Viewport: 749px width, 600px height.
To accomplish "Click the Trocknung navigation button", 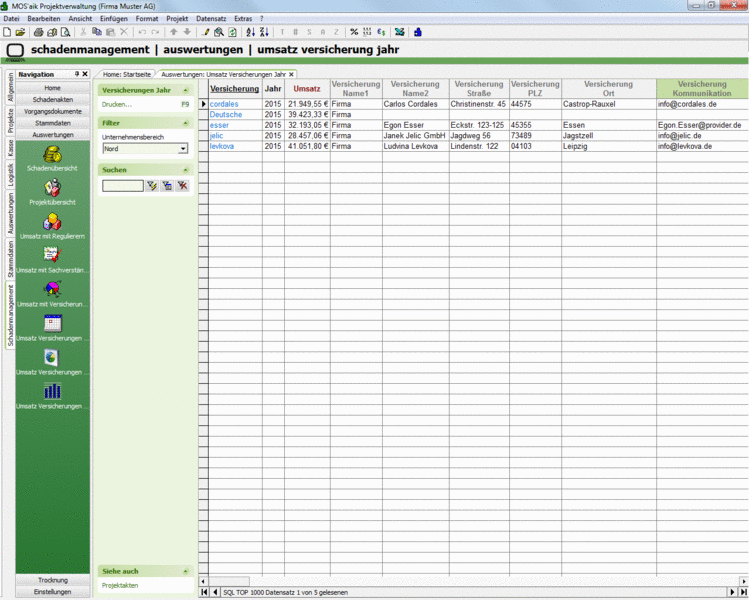I will coord(53,580).
